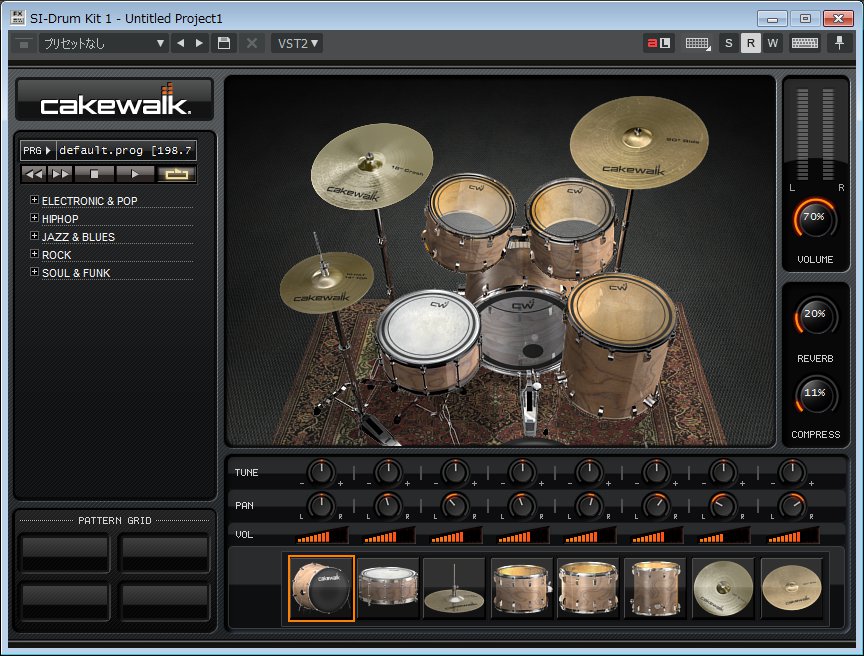Select the mid tom thumbnail
This screenshot has height=656, width=864.
pos(588,588)
